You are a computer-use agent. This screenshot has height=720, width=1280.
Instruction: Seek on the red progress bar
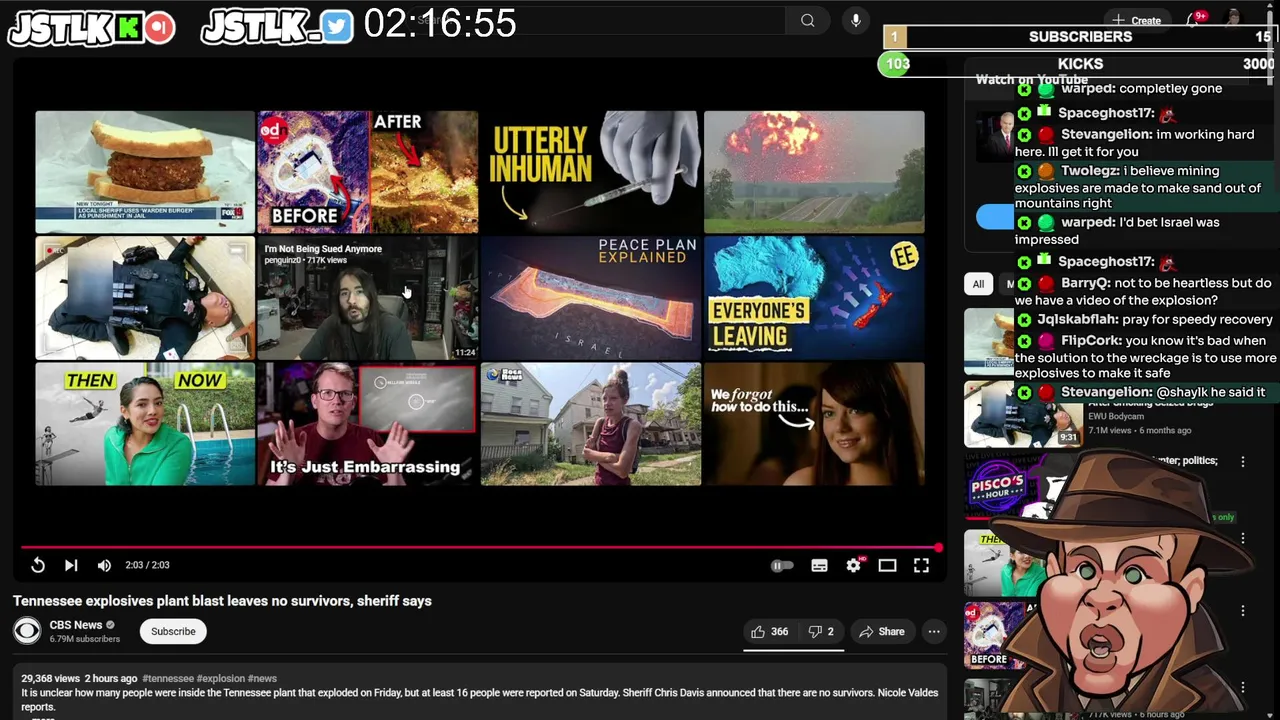[x=480, y=547]
